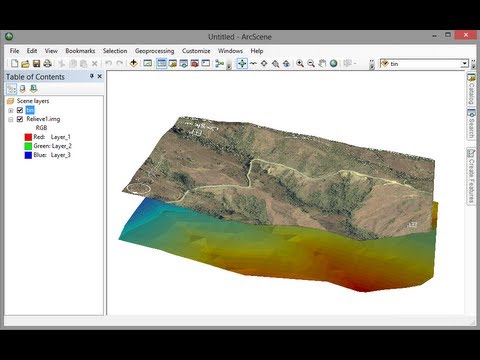Expand the tin layer node
Screen dimensions: 480x360
[x=11, y=110]
